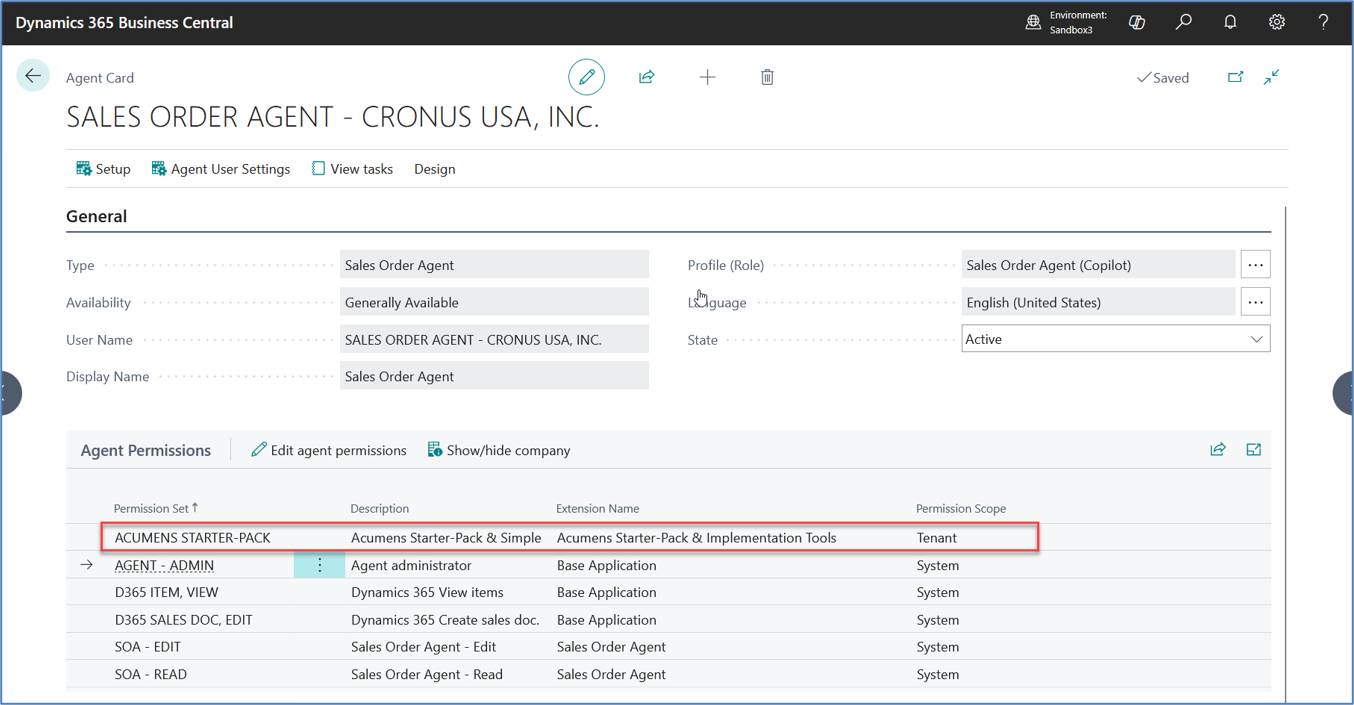This screenshot has height=705, width=1354.
Task: Click left side panel expander handle
Action: (10, 392)
